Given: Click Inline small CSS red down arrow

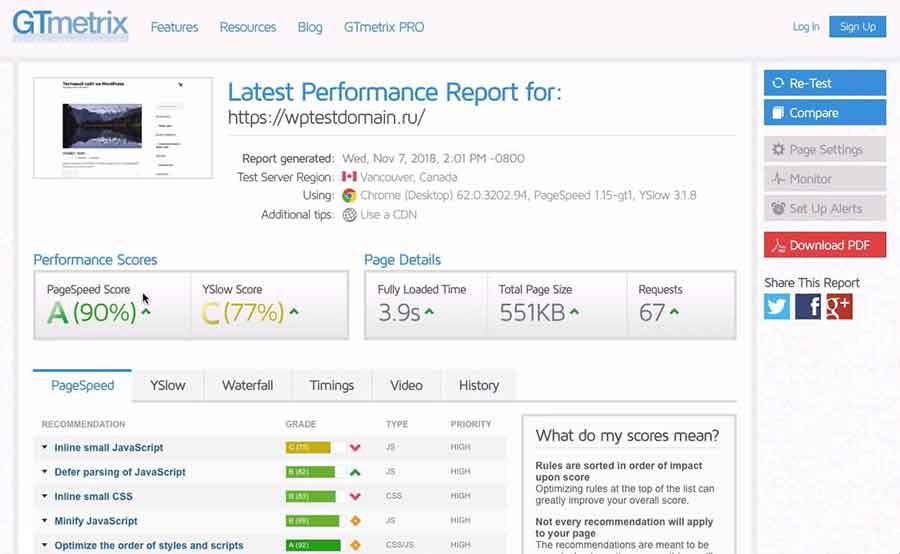Looking at the screenshot, I should [355, 497].
